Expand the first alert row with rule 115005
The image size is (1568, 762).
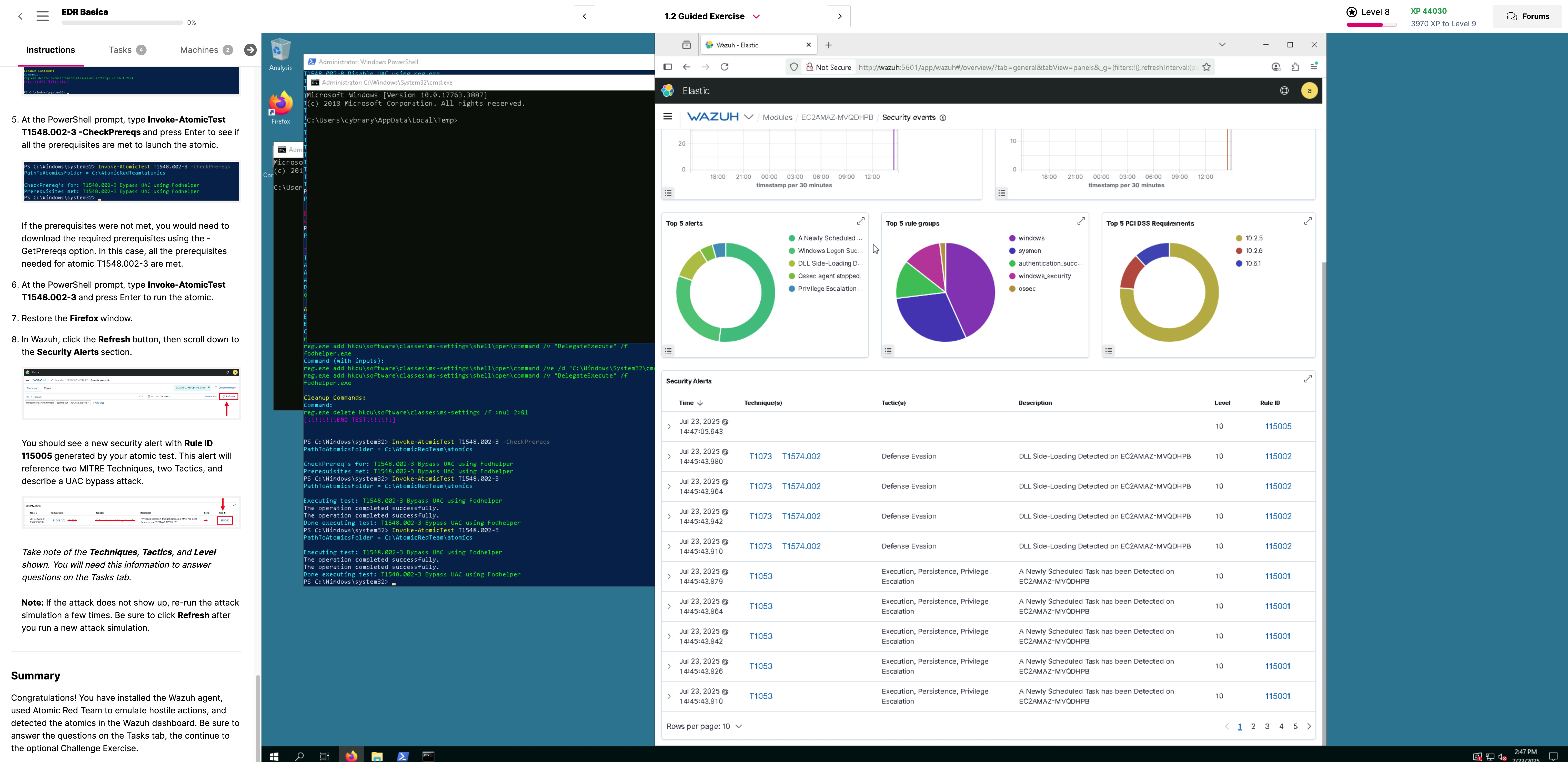click(x=669, y=426)
